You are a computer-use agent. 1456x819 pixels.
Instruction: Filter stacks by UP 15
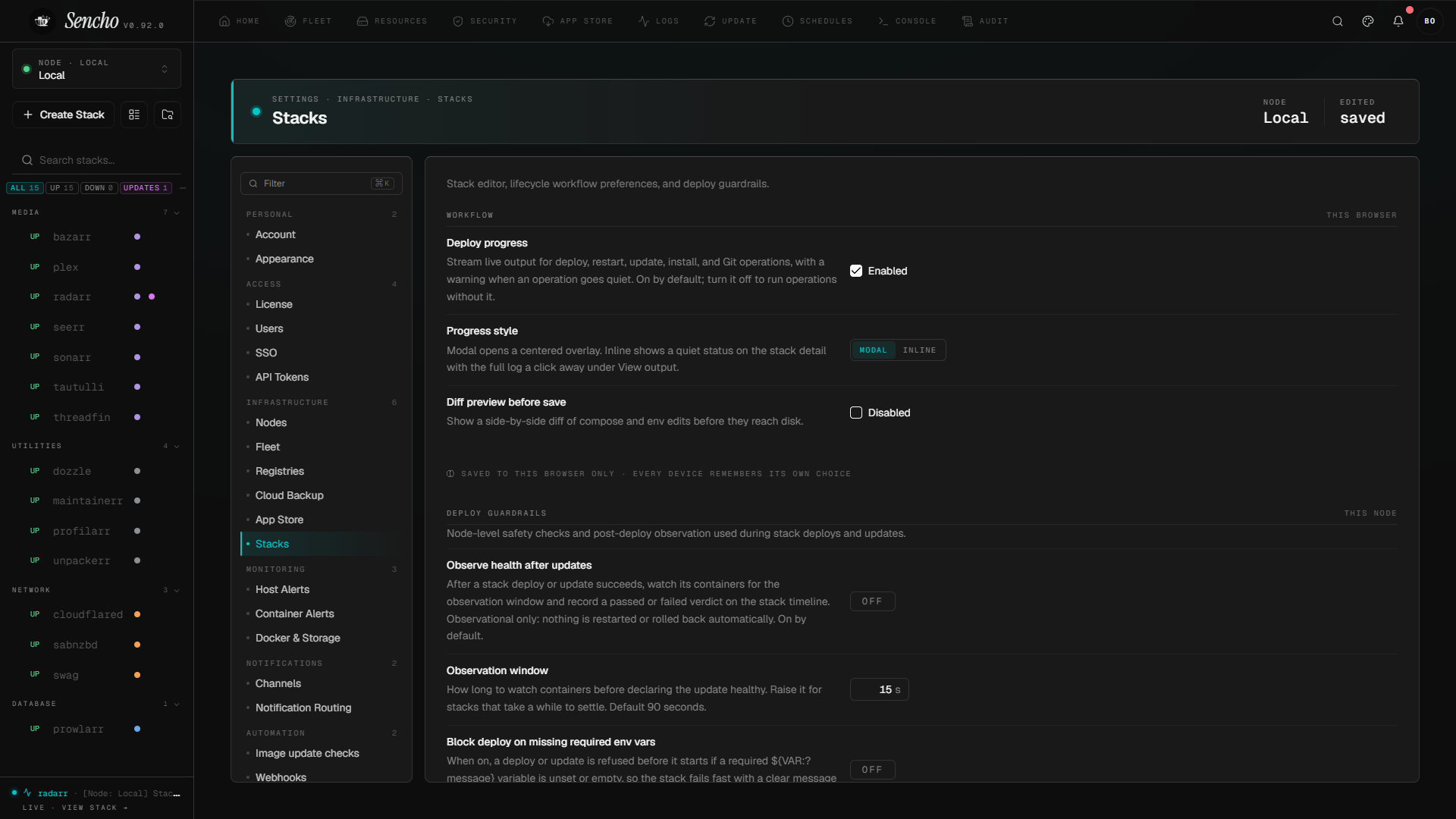click(x=62, y=188)
